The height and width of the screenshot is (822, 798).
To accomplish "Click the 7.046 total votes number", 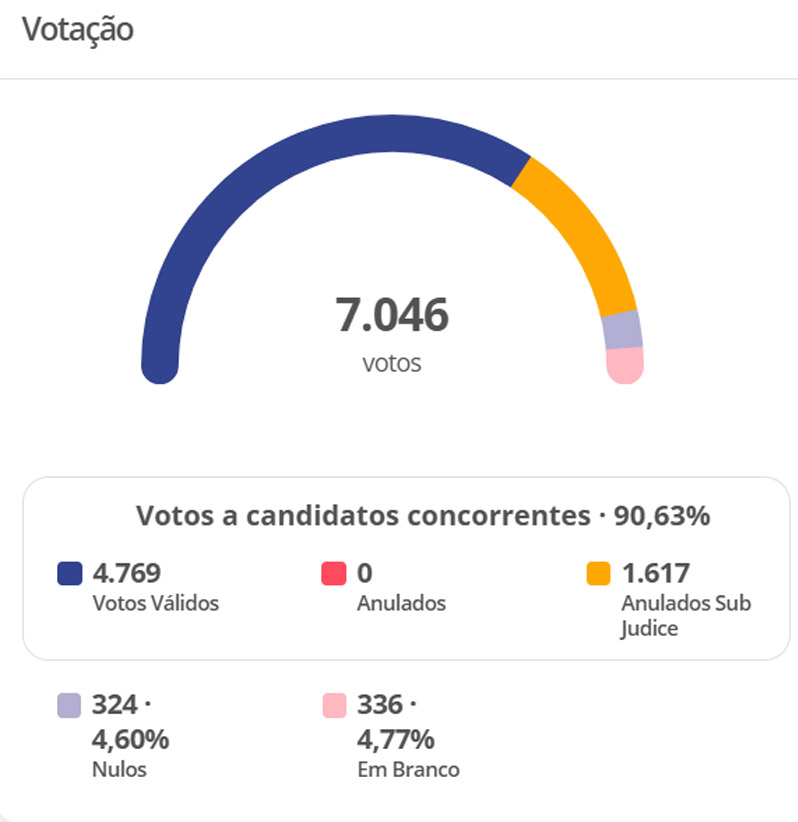I will coord(392,316).
